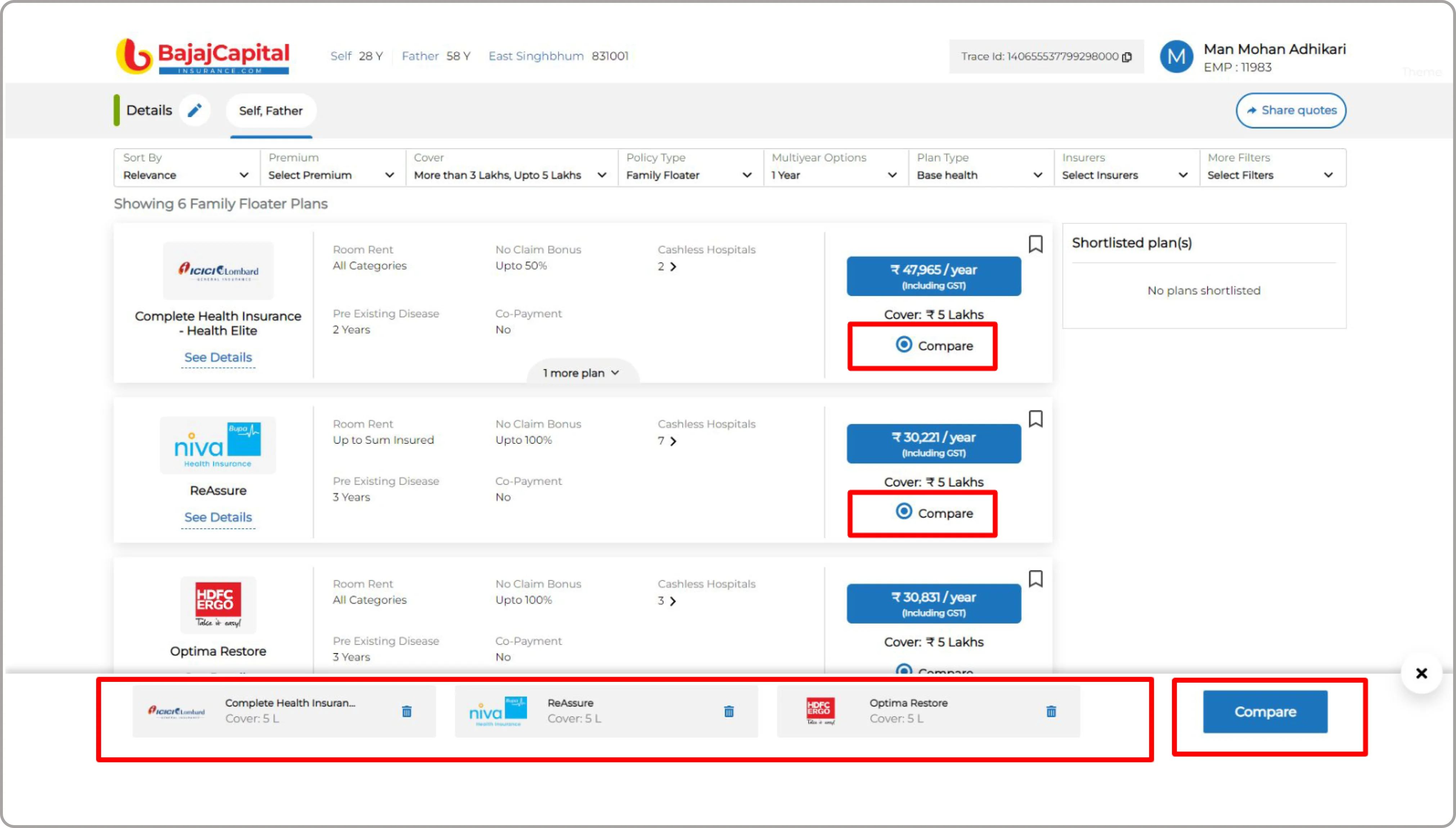Click the Trace Id box

coord(1046,56)
